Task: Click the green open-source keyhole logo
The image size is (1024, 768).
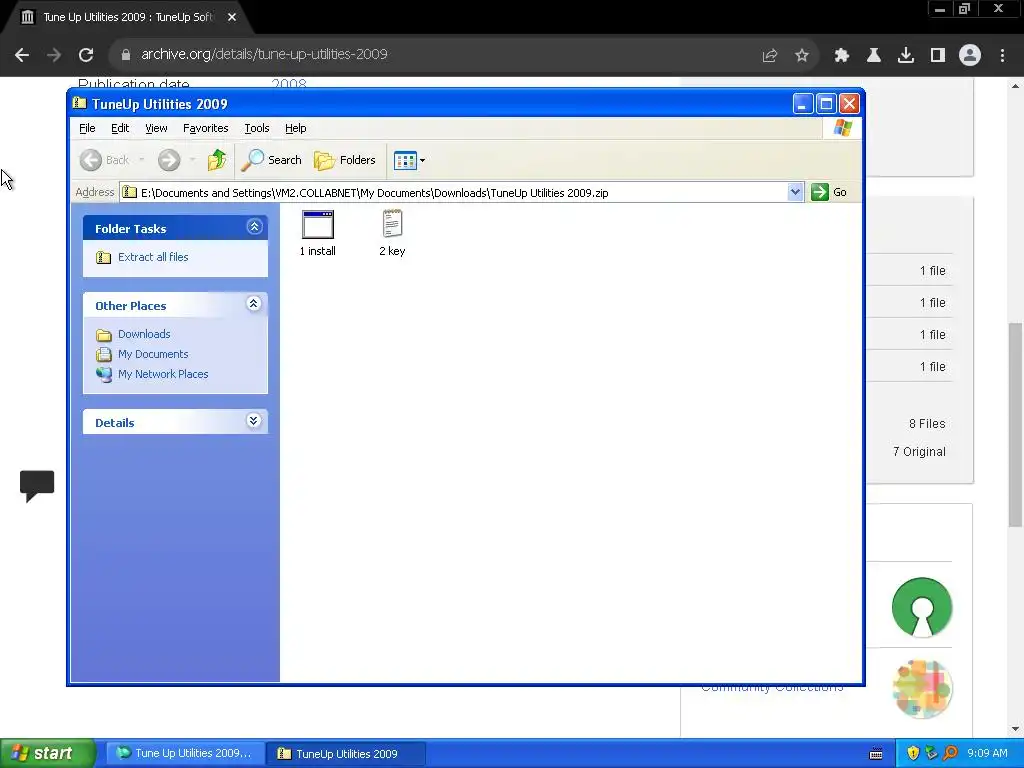Action: point(921,607)
